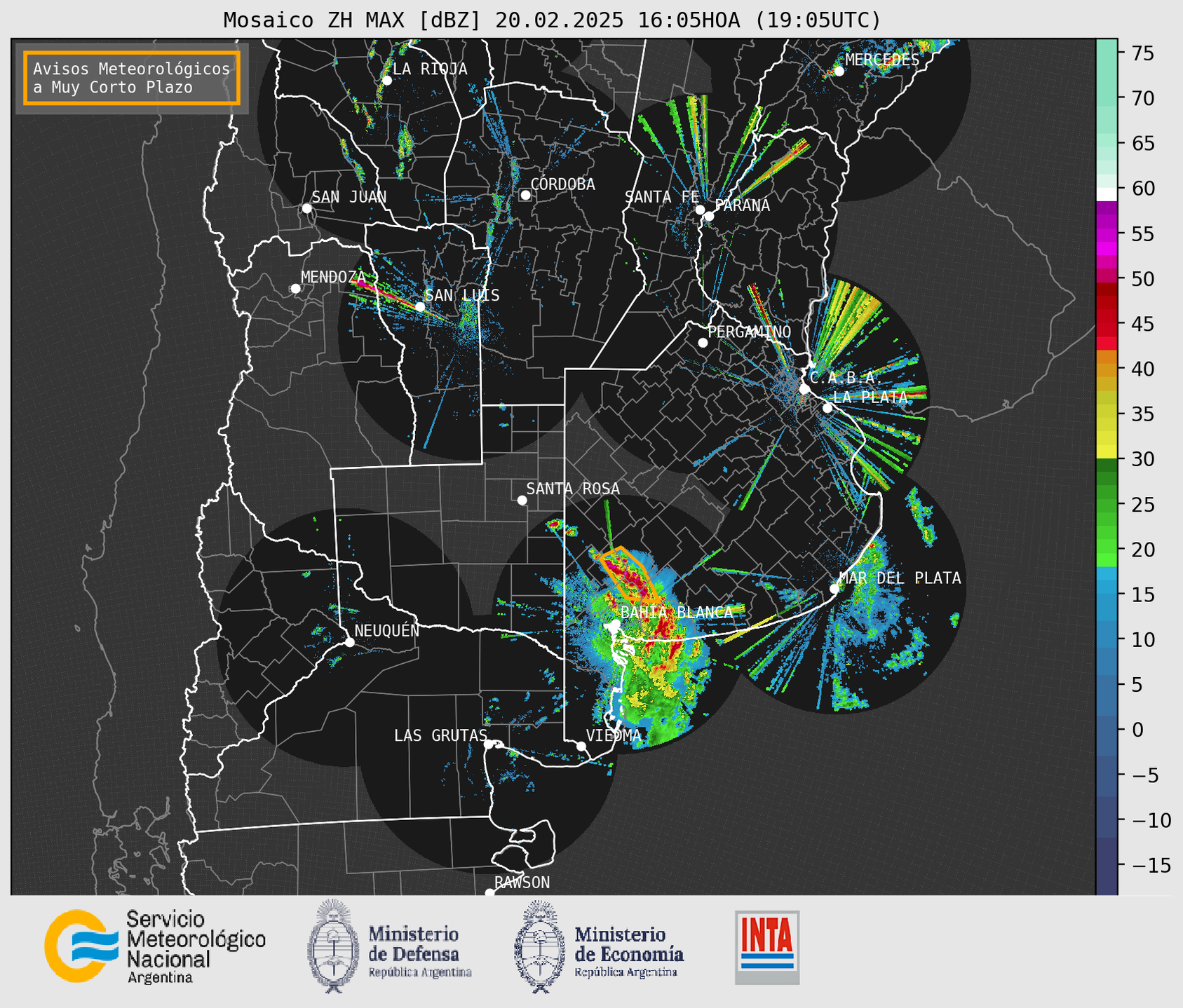1183x1008 pixels.
Task: Click the PERGAMINO city marker dot
Action: 703,343
